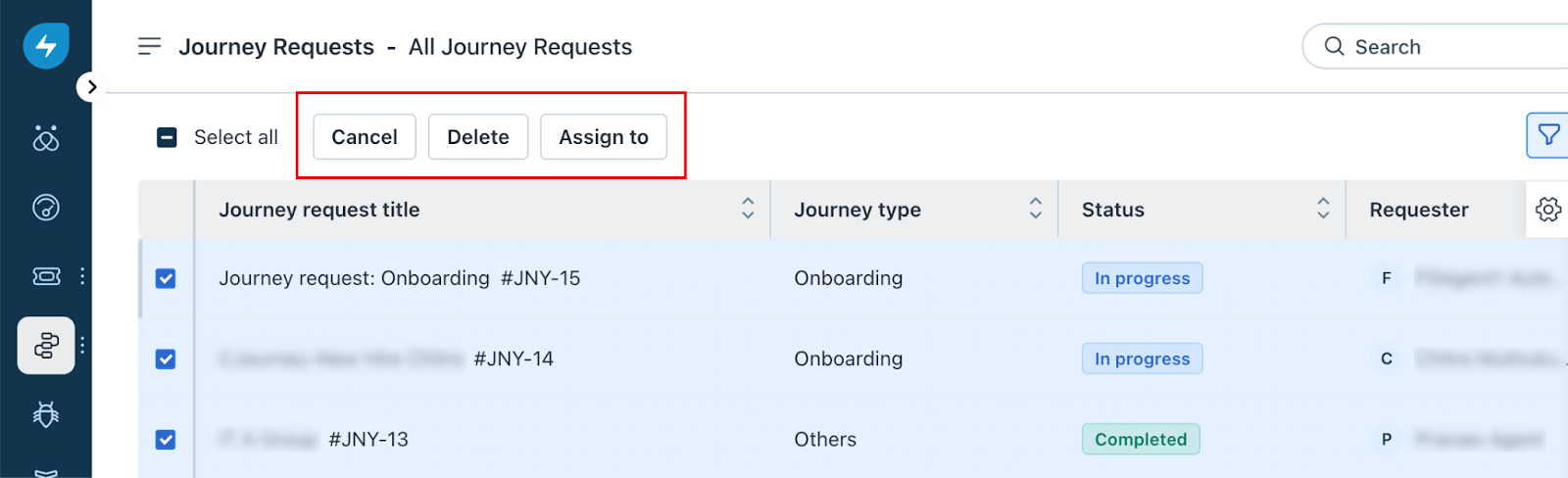Open the tickets icon in sidebar
The height and width of the screenshot is (478, 1568).
(x=46, y=276)
